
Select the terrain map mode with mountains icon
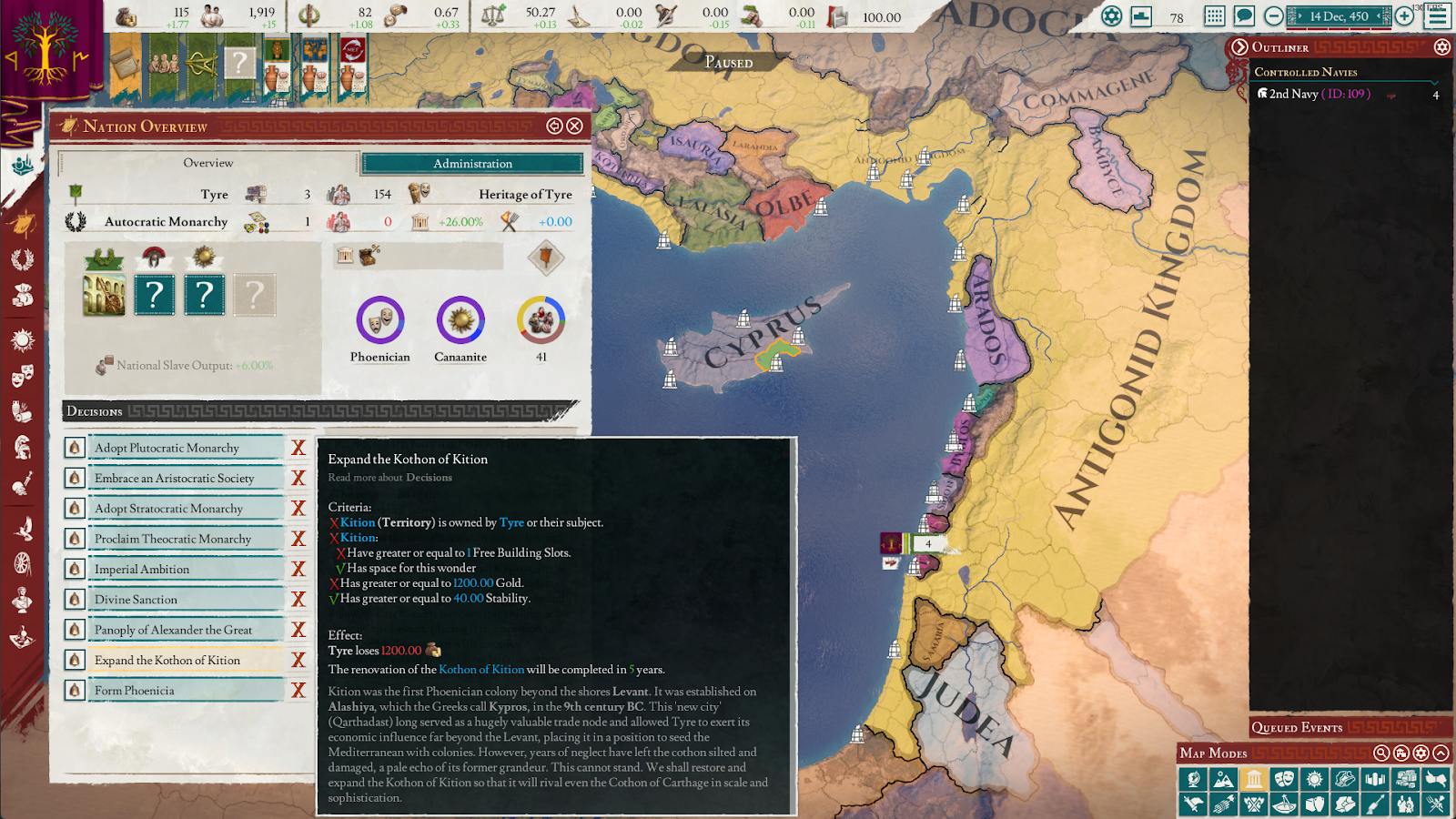click(1223, 779)
